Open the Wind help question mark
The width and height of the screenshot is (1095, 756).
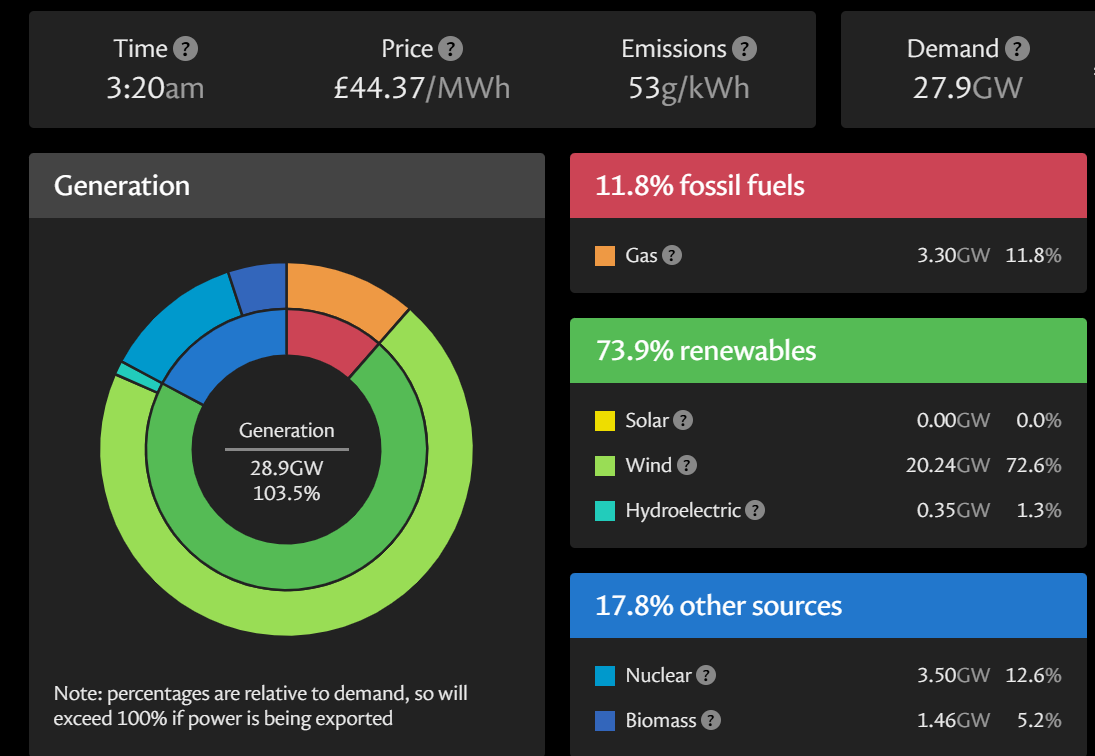pyautogui.click(x=686, y=466)
